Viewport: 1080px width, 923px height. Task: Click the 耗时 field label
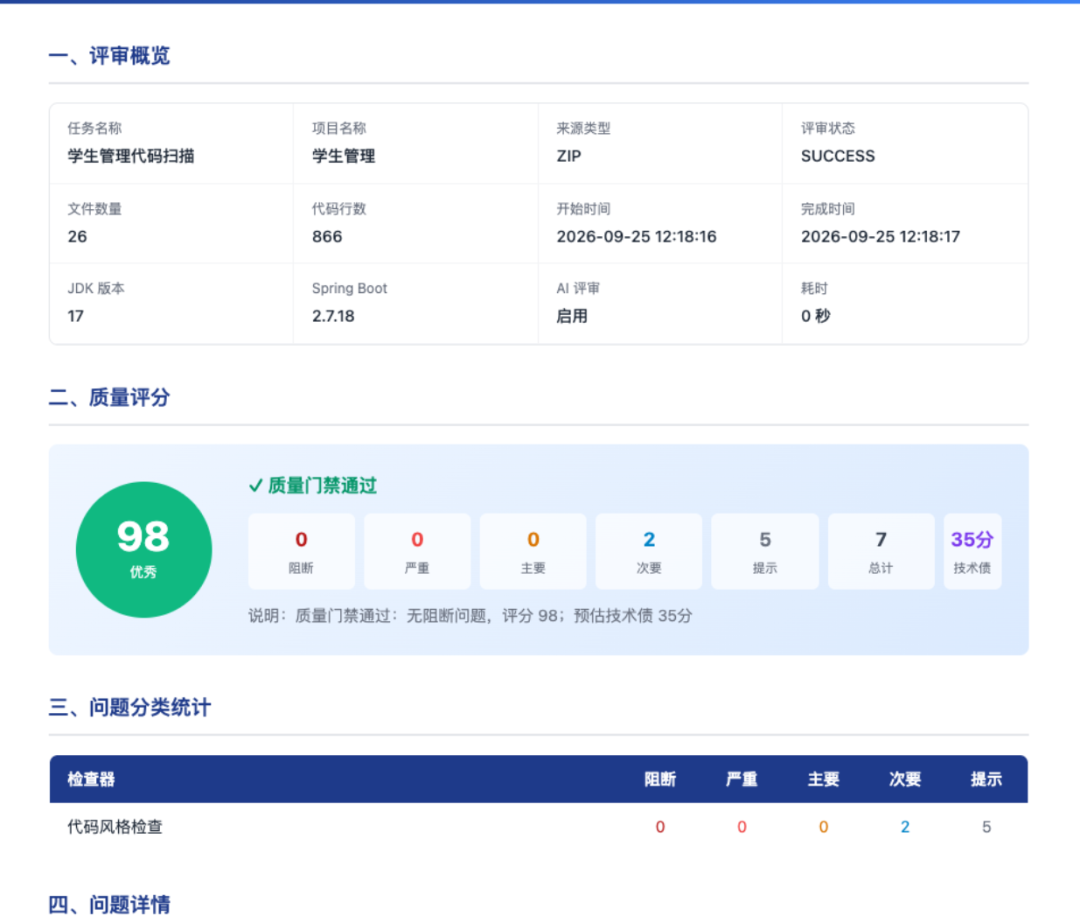click(x=814, y=289)
